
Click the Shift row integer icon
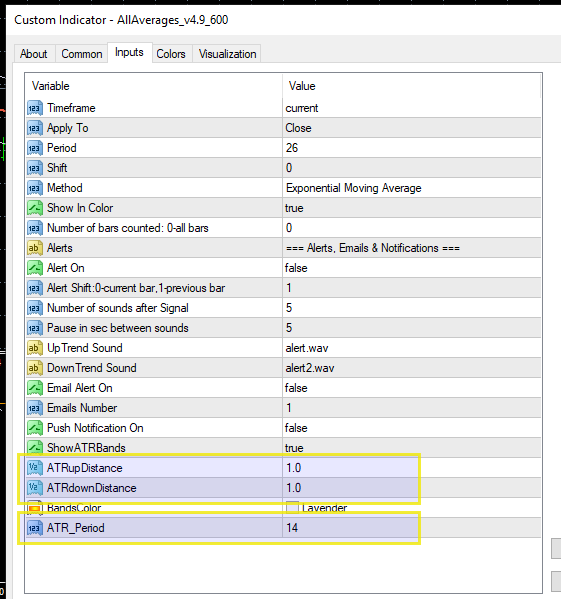(x=35, y=168)
